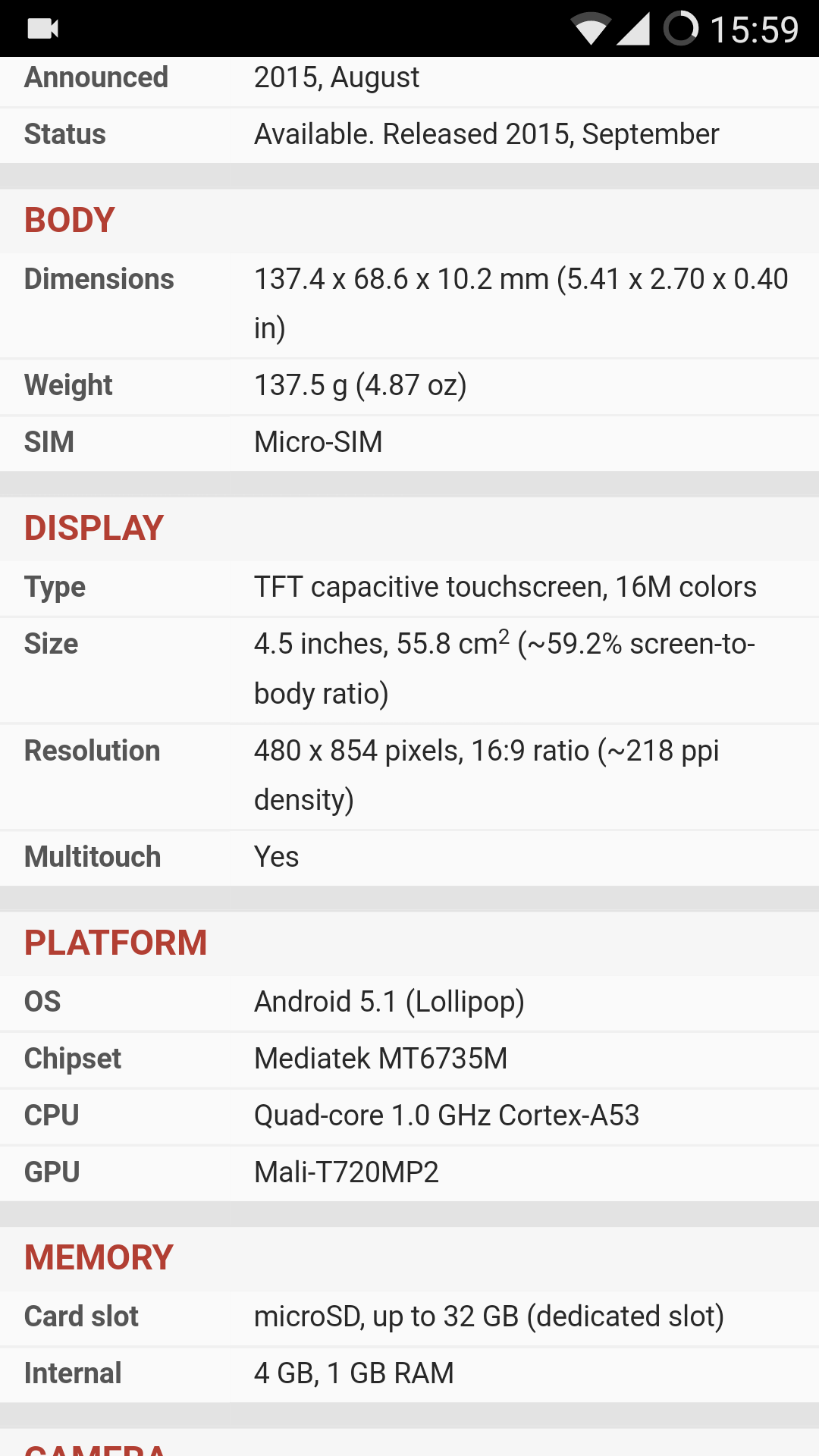Viewport: 819px width, 1456px height.
Task: Tap the 4 GB, 1 GB RAM value
Action: [x=354, y=1373]
